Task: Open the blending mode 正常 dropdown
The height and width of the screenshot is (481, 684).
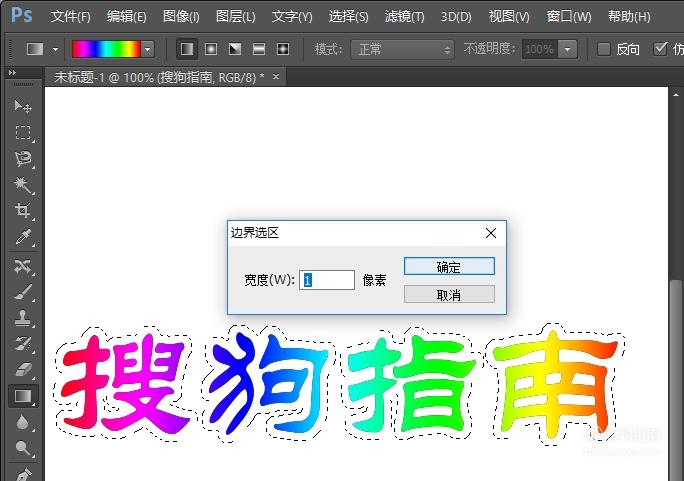Action: pyautogui.click(x=402, y=49)
